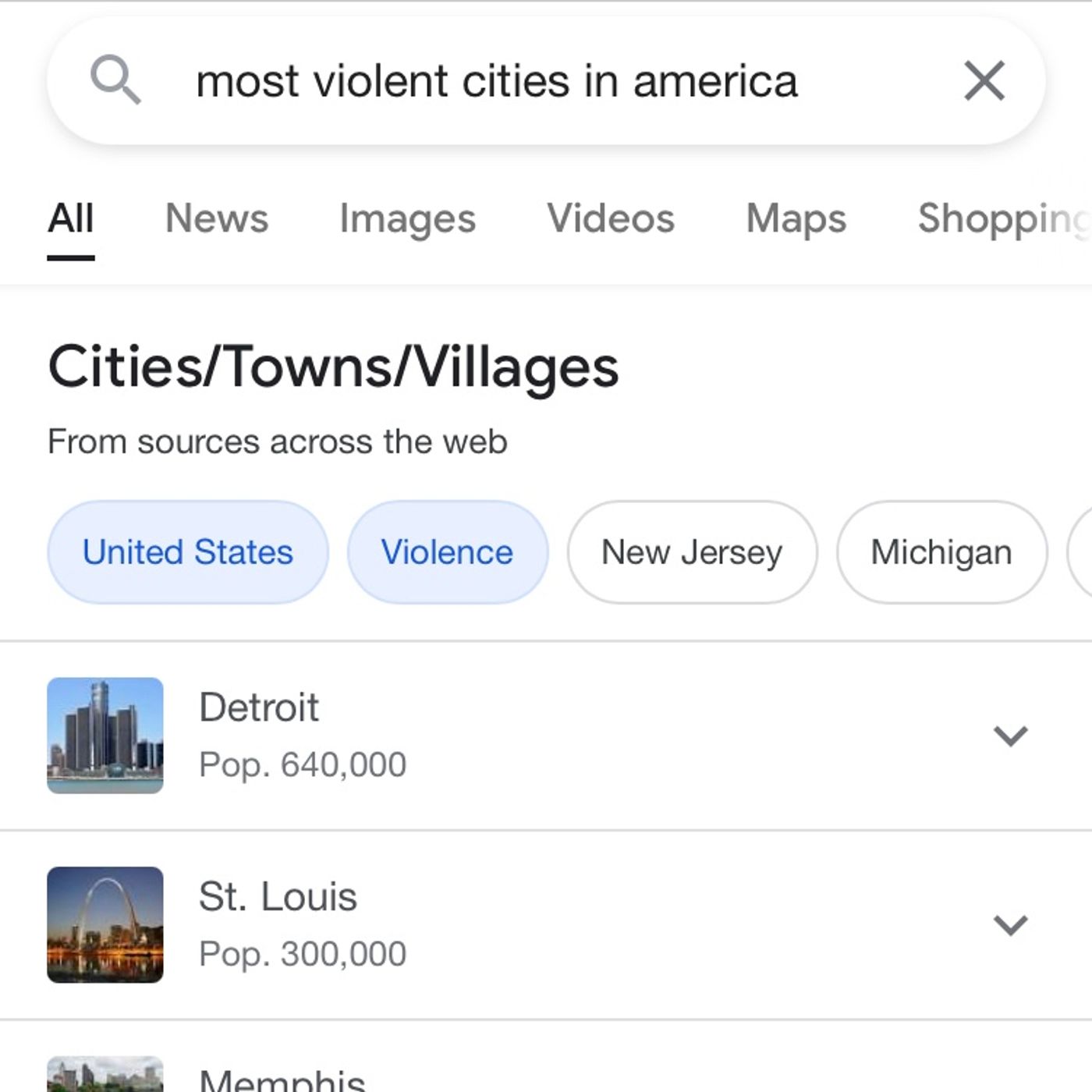
Task: Toggle the United States filter chip
Action: pos(188,552)
